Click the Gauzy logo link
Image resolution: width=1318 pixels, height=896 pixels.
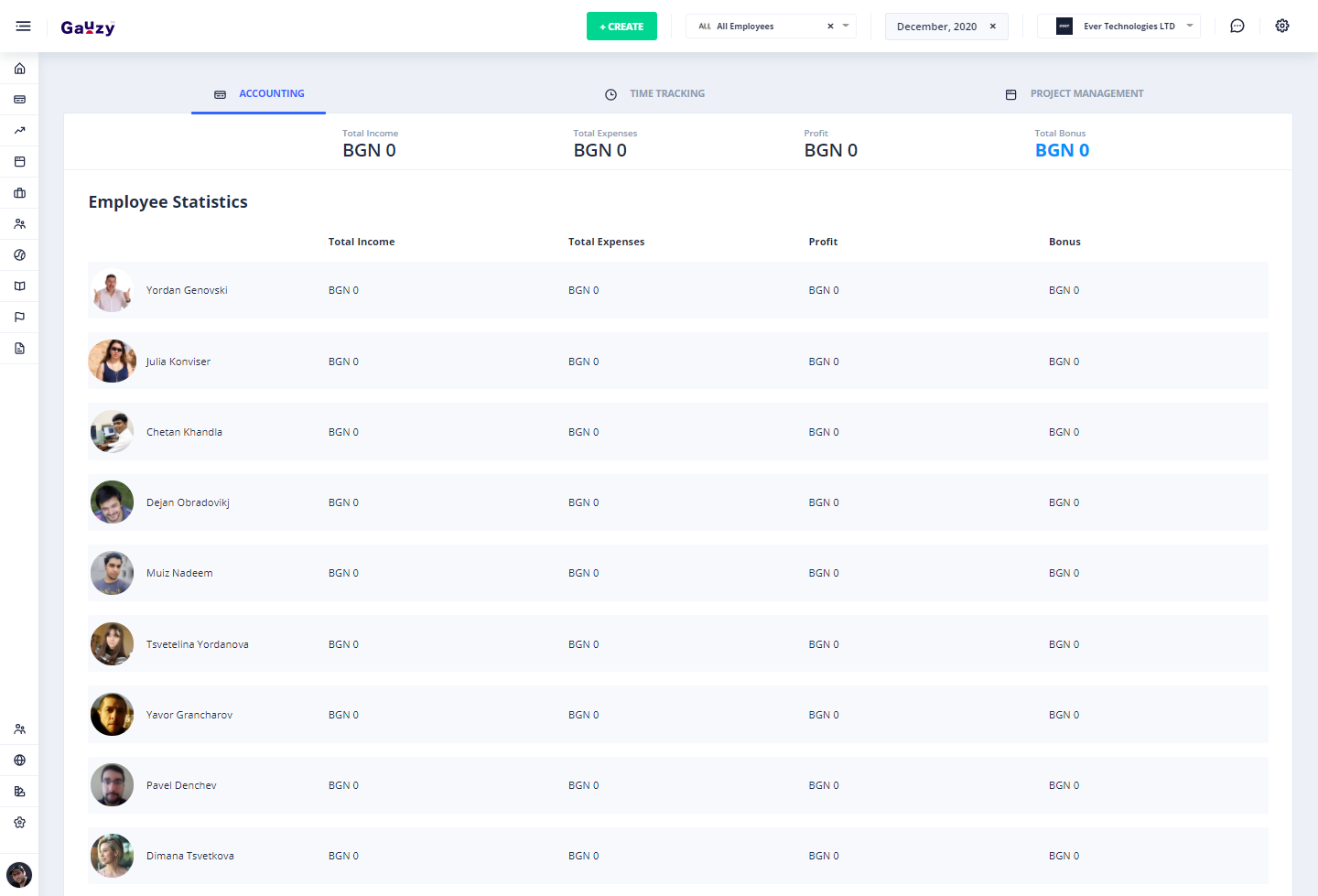pyautogui.click(x=88, y=27)
